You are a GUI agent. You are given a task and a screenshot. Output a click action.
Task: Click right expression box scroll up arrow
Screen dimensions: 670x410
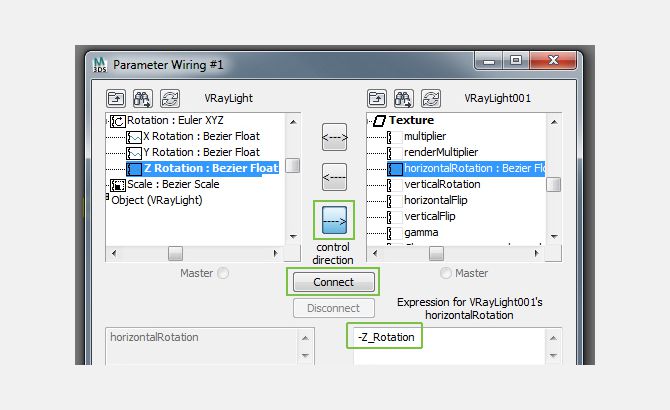point(553,338)
